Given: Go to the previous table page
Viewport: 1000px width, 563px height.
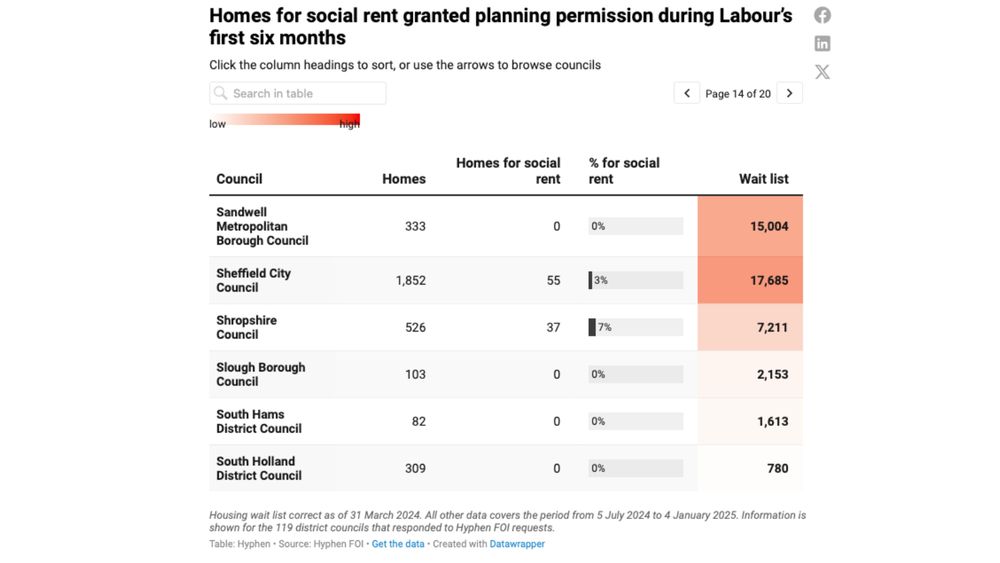Looking at the screenshot, I should (686, 93).
